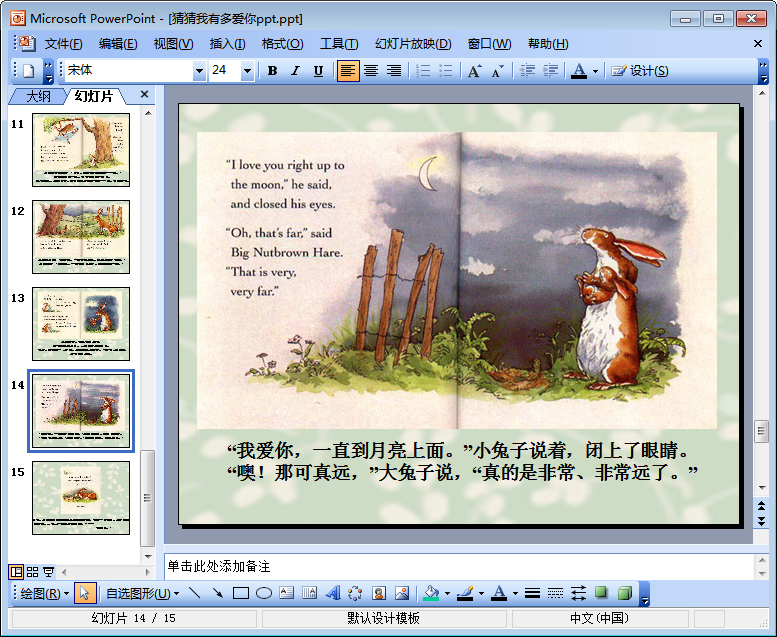Open the Design (设计) pane

tap(640, 71)
